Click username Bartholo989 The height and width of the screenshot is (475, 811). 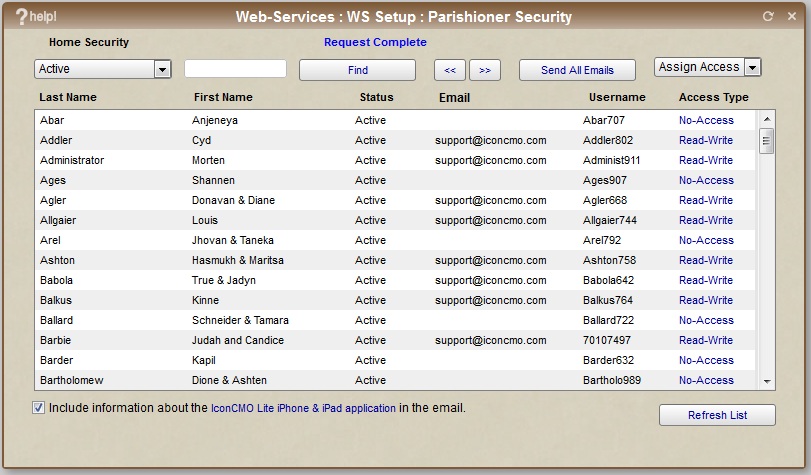(x=612, y=380)
